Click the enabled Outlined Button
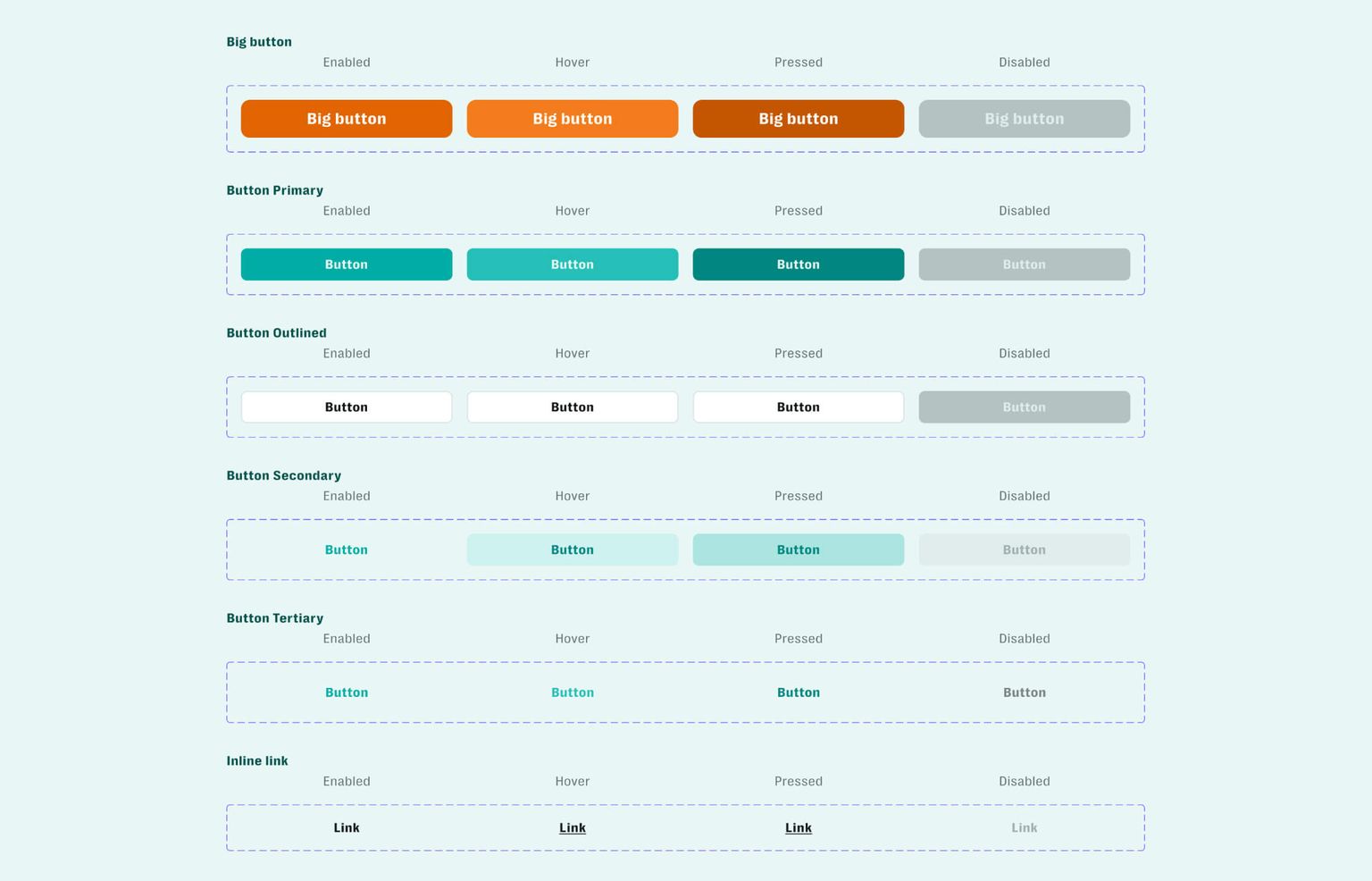 pyautogui.click(x=347, y=407)
